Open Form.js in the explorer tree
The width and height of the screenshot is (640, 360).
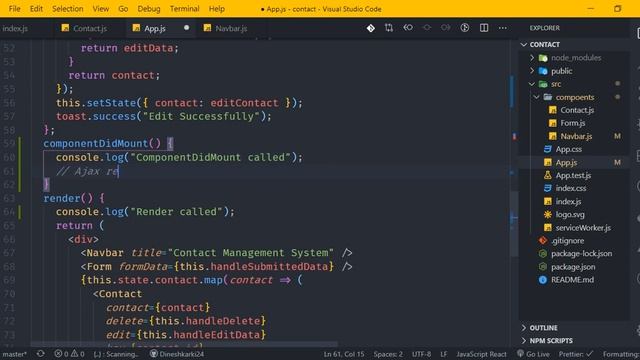click(573, 123)
